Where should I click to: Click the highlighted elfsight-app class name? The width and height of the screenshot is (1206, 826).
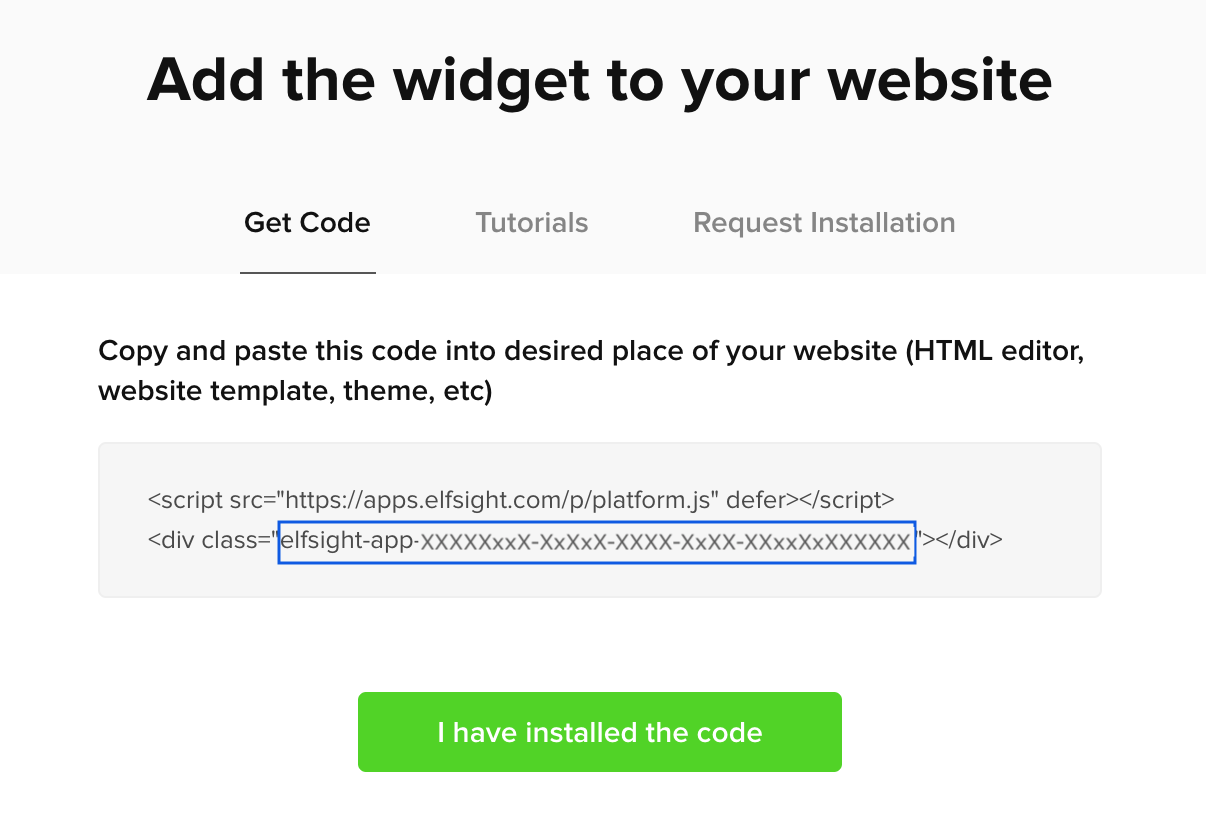pos(596,542)
